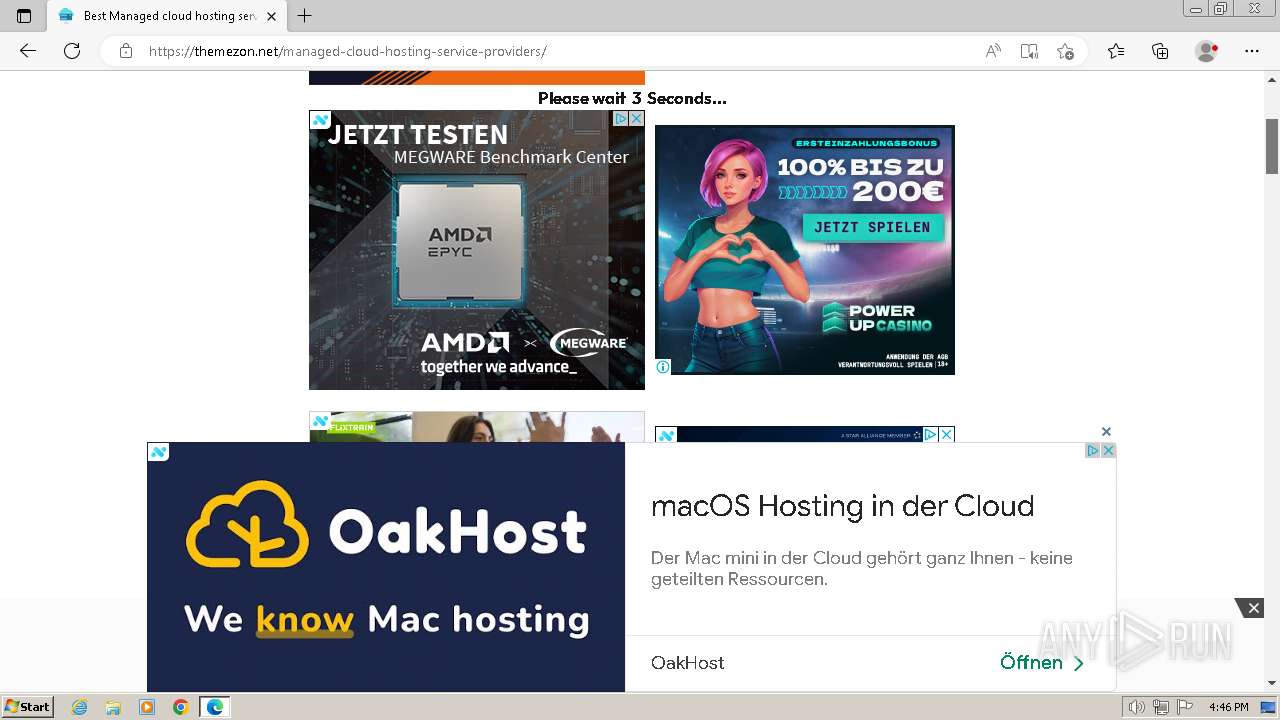Select the Best Managed cloud hosting tab
The height and width of the screenshot is (720, 1280).
pos(167,16)
